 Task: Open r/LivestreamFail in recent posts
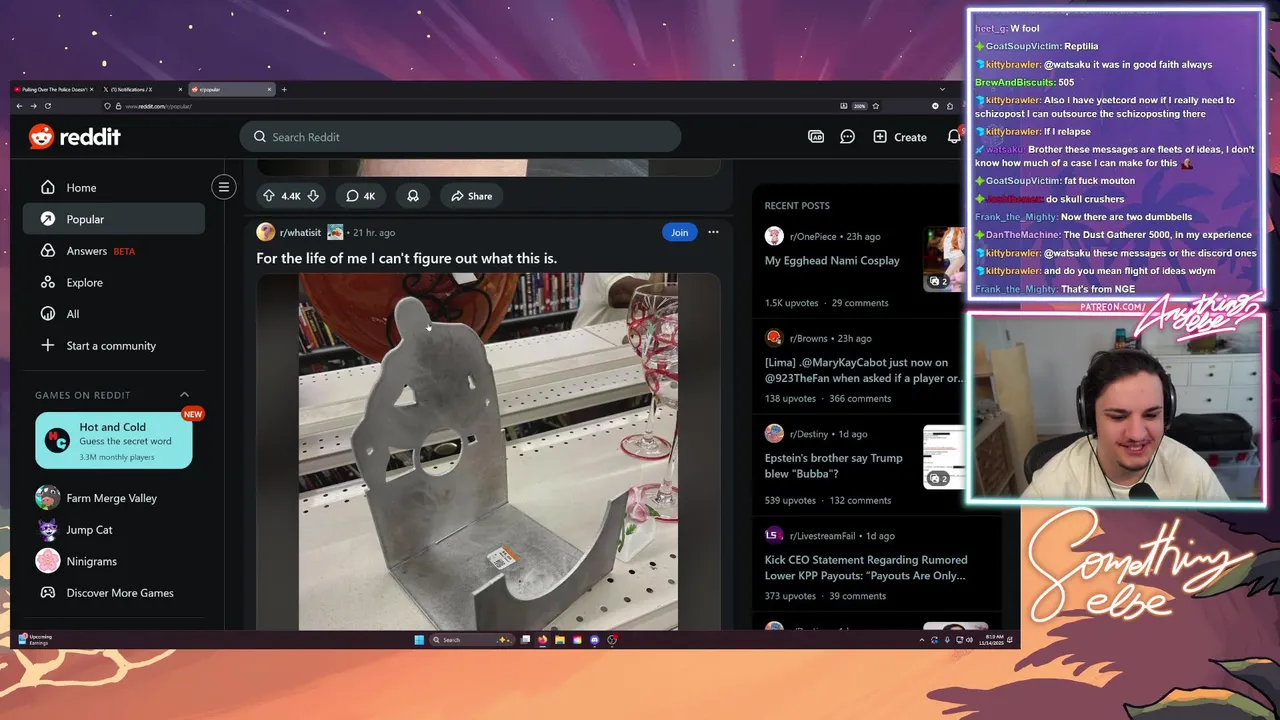coord(826,536)
